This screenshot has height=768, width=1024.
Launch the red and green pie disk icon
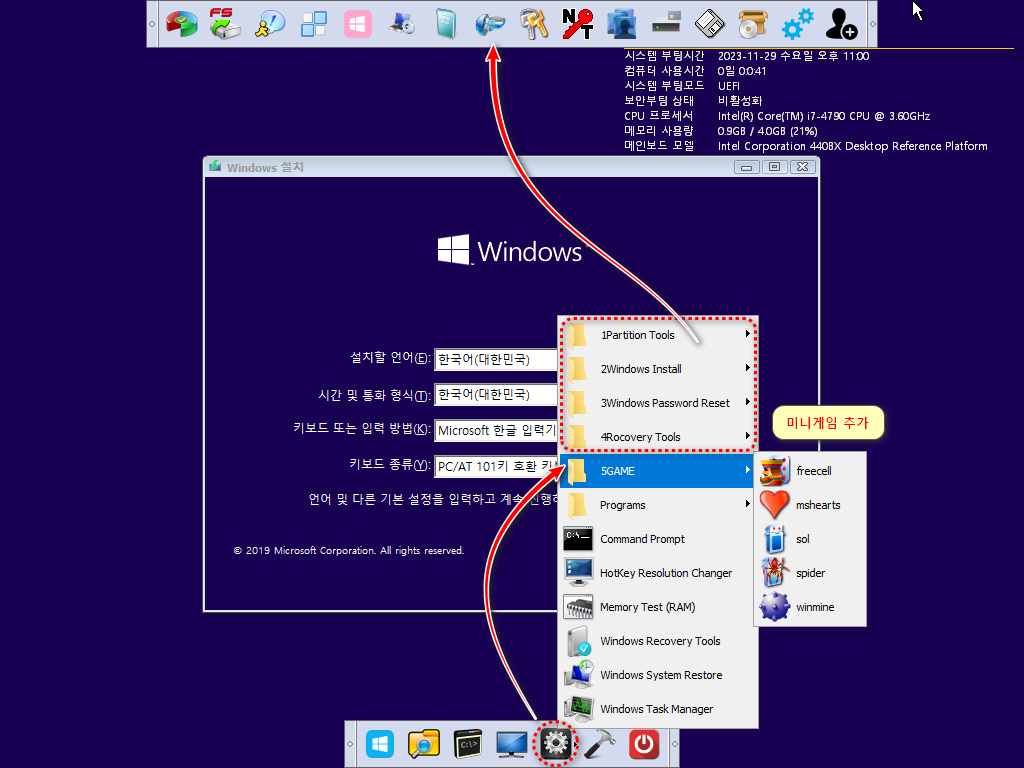coord(182,24)
